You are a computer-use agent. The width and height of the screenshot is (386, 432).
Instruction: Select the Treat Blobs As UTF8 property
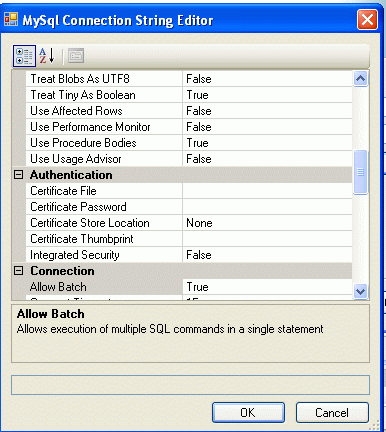[x=104, y=79]
